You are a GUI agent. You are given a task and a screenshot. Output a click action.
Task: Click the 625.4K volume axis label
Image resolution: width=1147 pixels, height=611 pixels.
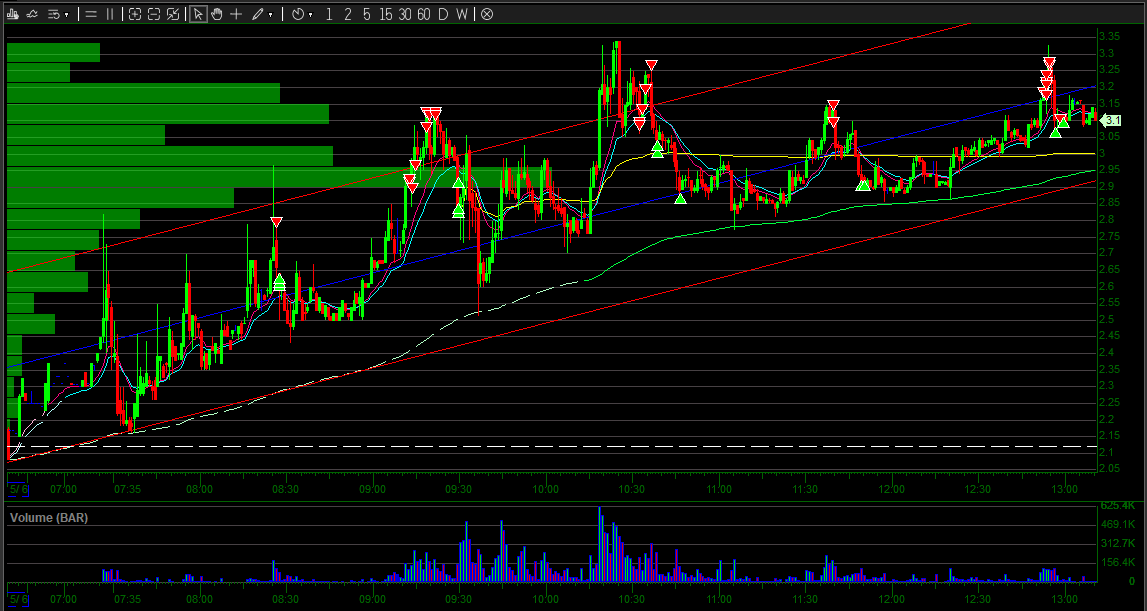coord(1119,506)
